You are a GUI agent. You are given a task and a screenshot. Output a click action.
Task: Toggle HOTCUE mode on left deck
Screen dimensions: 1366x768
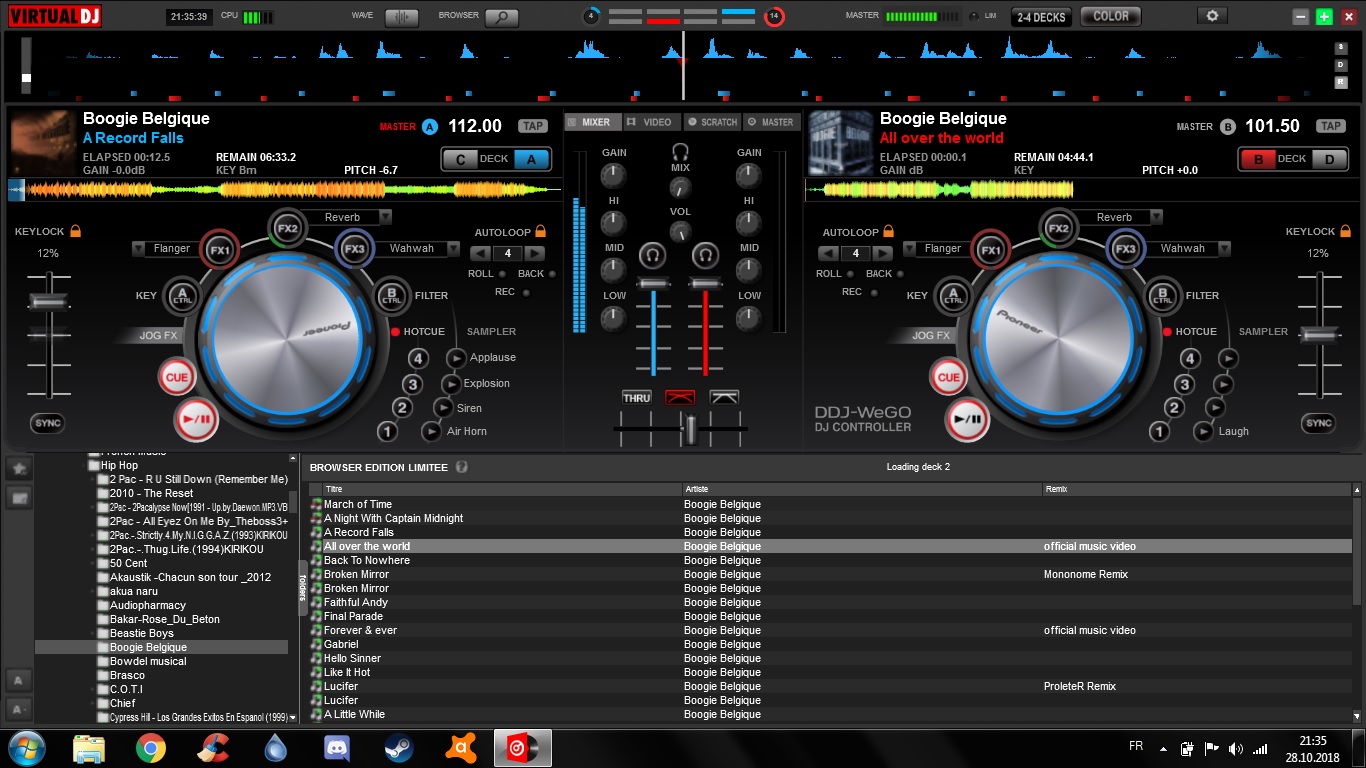click(396, 332)
